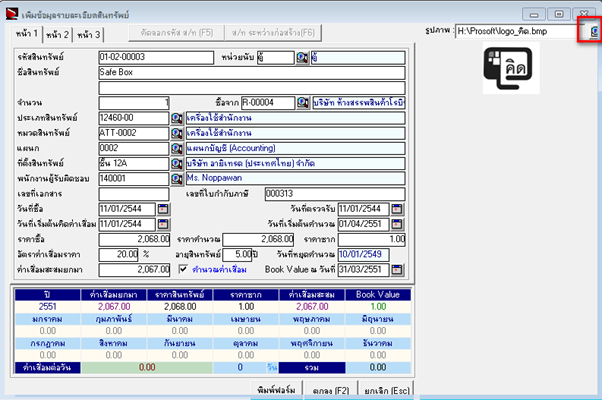Open the calendar for the purchase date field
The height and width of the screenshot is (400, 602).
[x=163, y=209]
